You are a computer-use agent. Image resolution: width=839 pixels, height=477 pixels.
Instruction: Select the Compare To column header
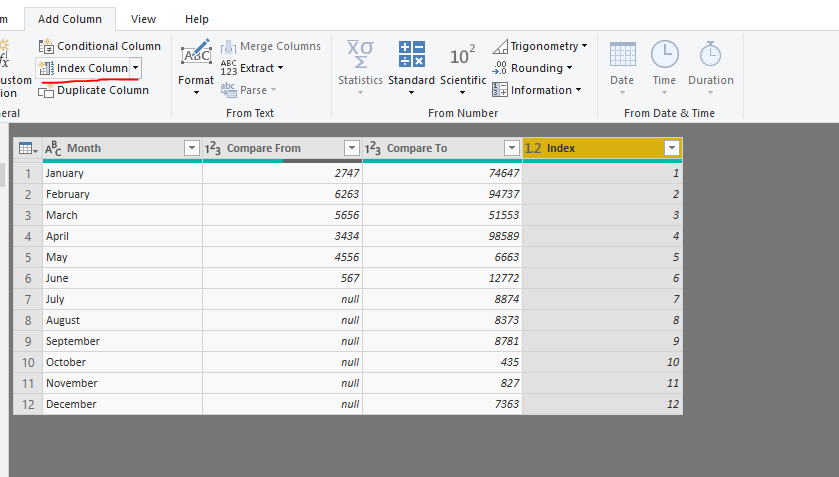coord(442,148)
